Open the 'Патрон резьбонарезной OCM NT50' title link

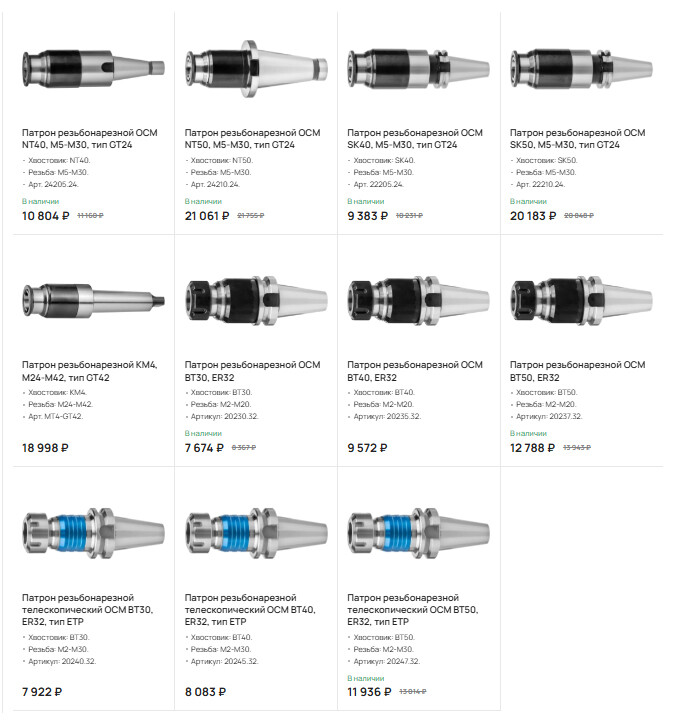(x=252, y=139)
